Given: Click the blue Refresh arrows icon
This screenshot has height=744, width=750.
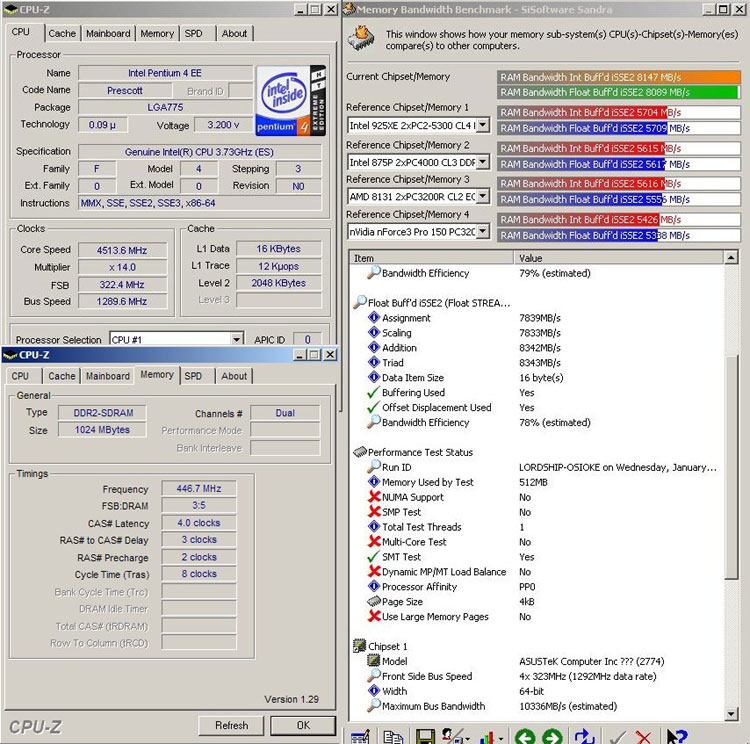Looking at the screenshot, I should pyautogui.click(x=585, y=737).
